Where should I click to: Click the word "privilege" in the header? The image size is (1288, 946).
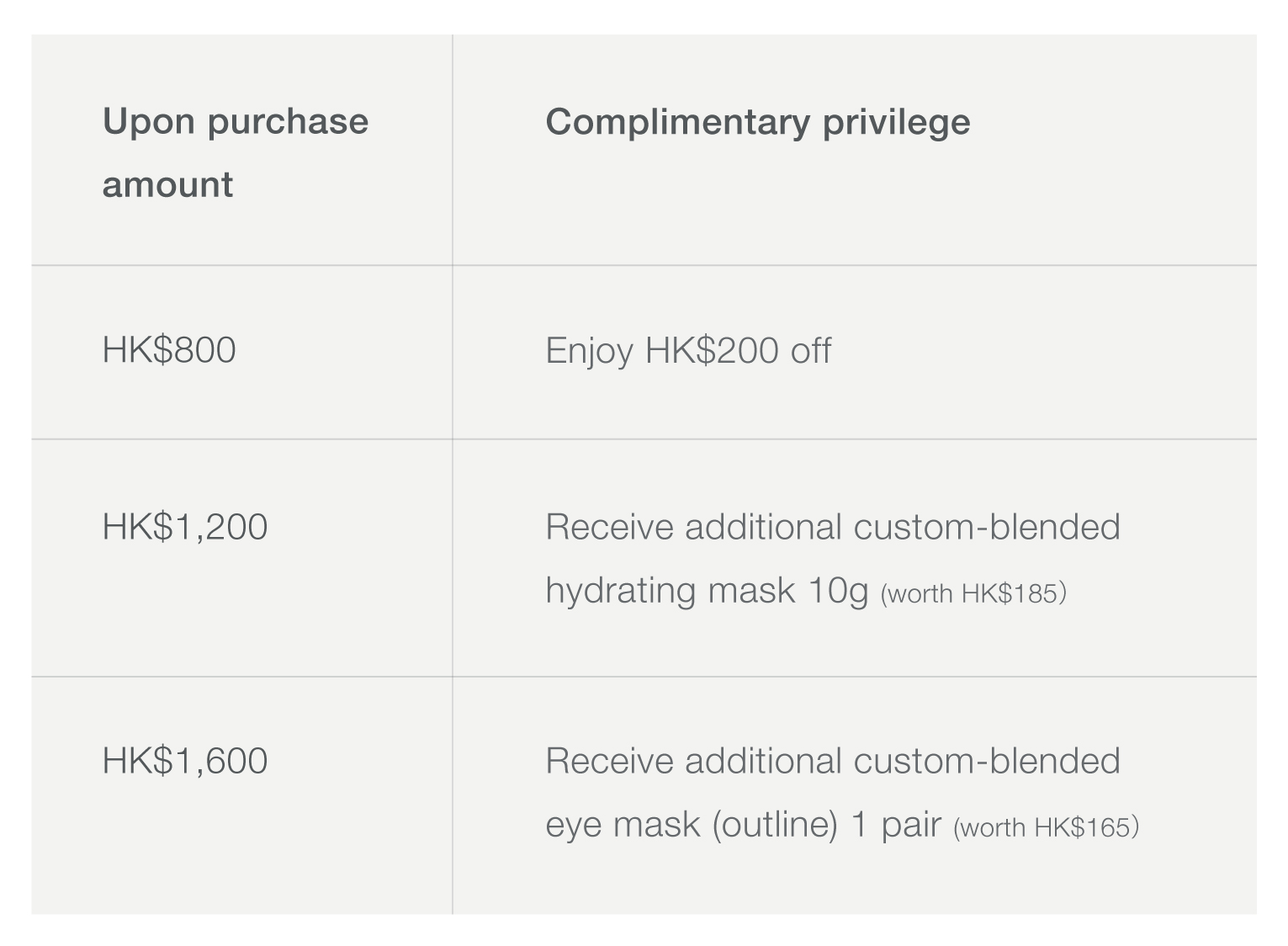[896, 122]
